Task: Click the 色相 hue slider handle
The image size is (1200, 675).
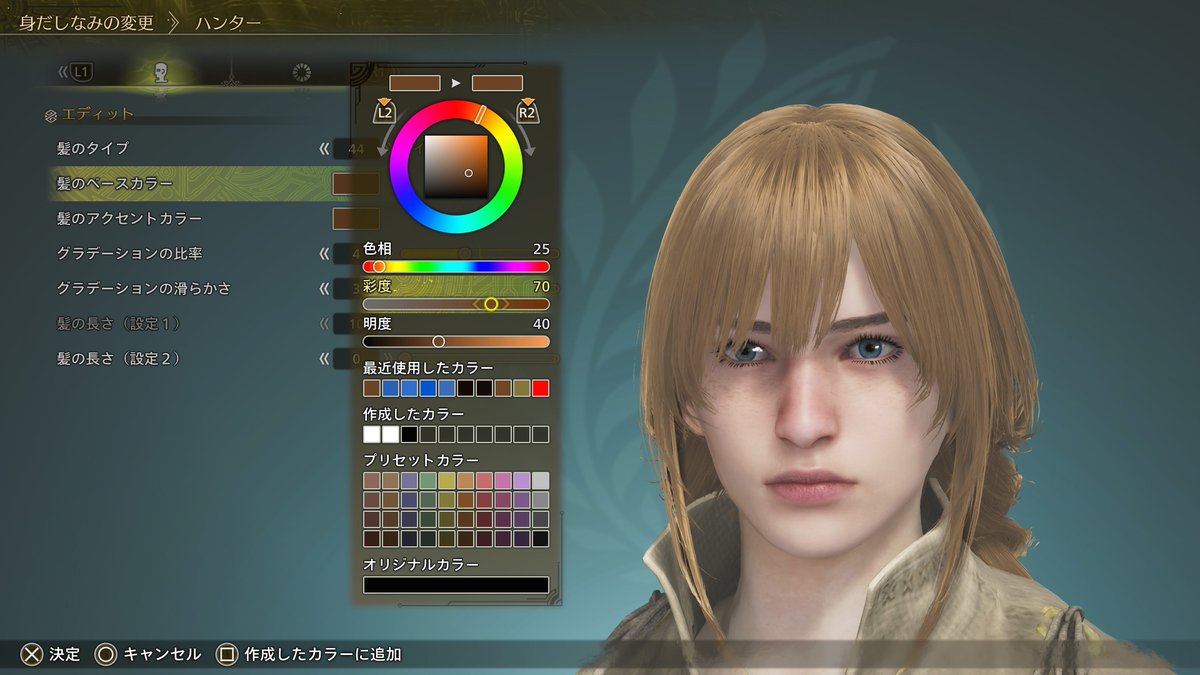Action: click(379, 267)
